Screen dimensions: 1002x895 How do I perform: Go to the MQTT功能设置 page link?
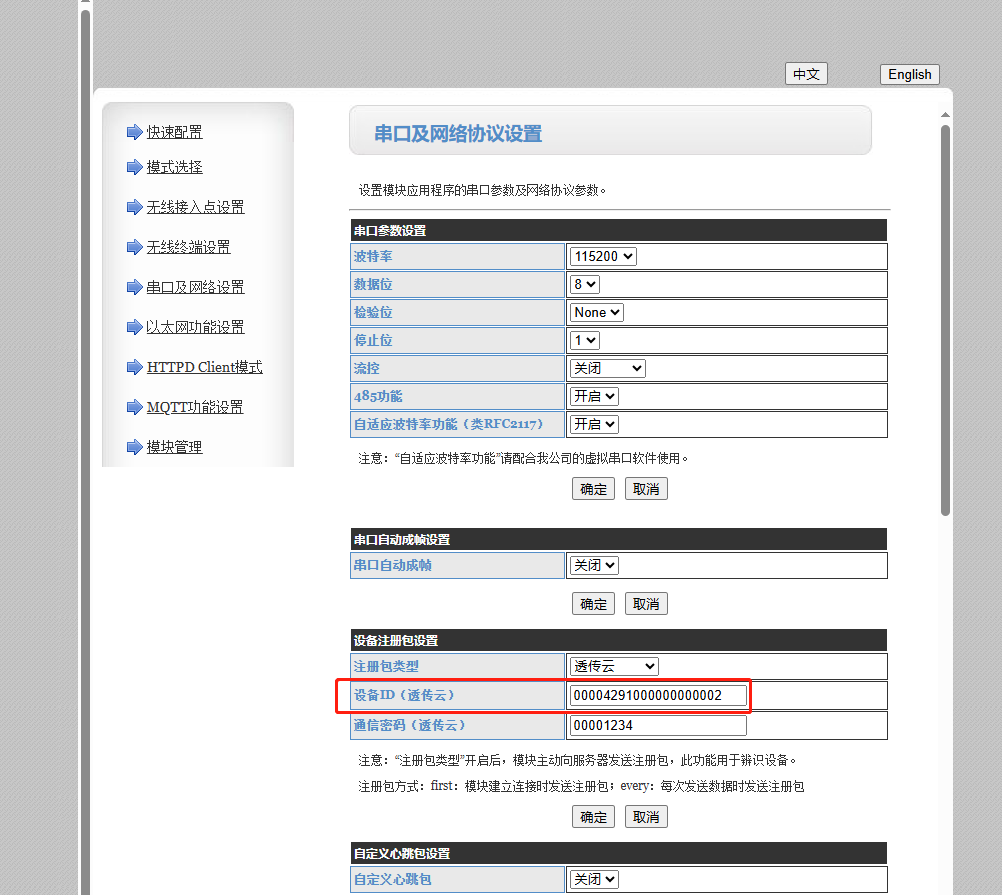[x=195, y=407]
